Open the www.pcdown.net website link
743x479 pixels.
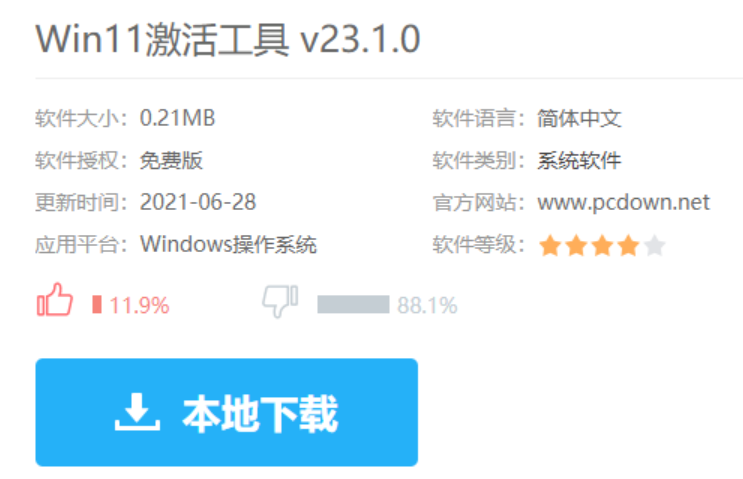[623, 203]
